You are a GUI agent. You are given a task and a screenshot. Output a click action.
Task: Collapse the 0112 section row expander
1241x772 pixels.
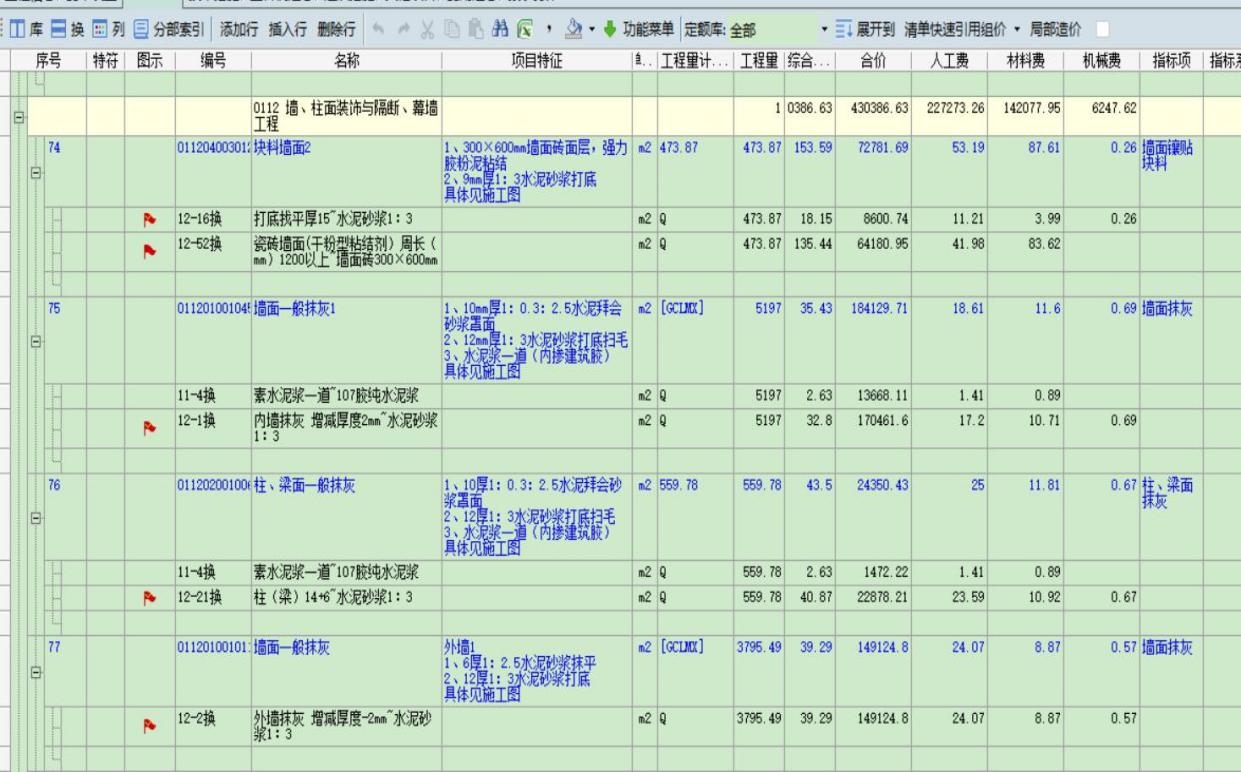coord(20,117)
